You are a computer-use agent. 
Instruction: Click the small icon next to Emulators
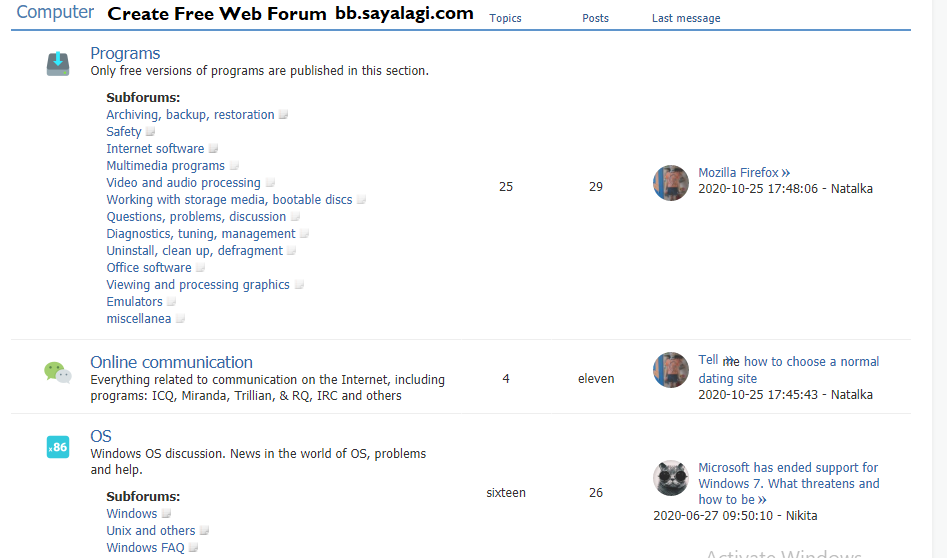(x=171, y=302)
